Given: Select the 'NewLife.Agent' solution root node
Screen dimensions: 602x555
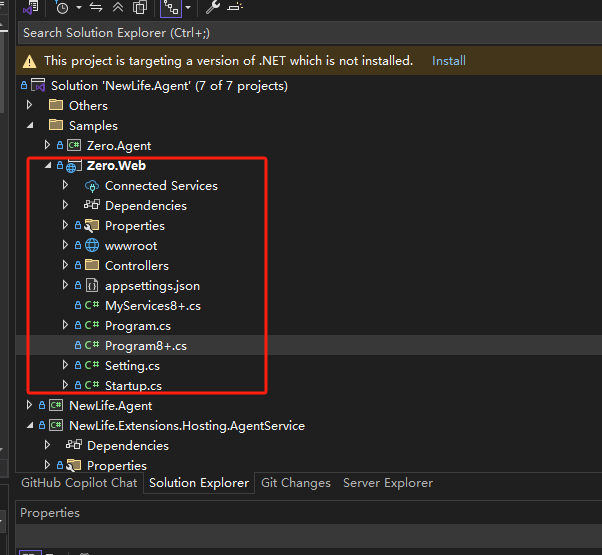Looking at the screenshot, I should point(169,86).
